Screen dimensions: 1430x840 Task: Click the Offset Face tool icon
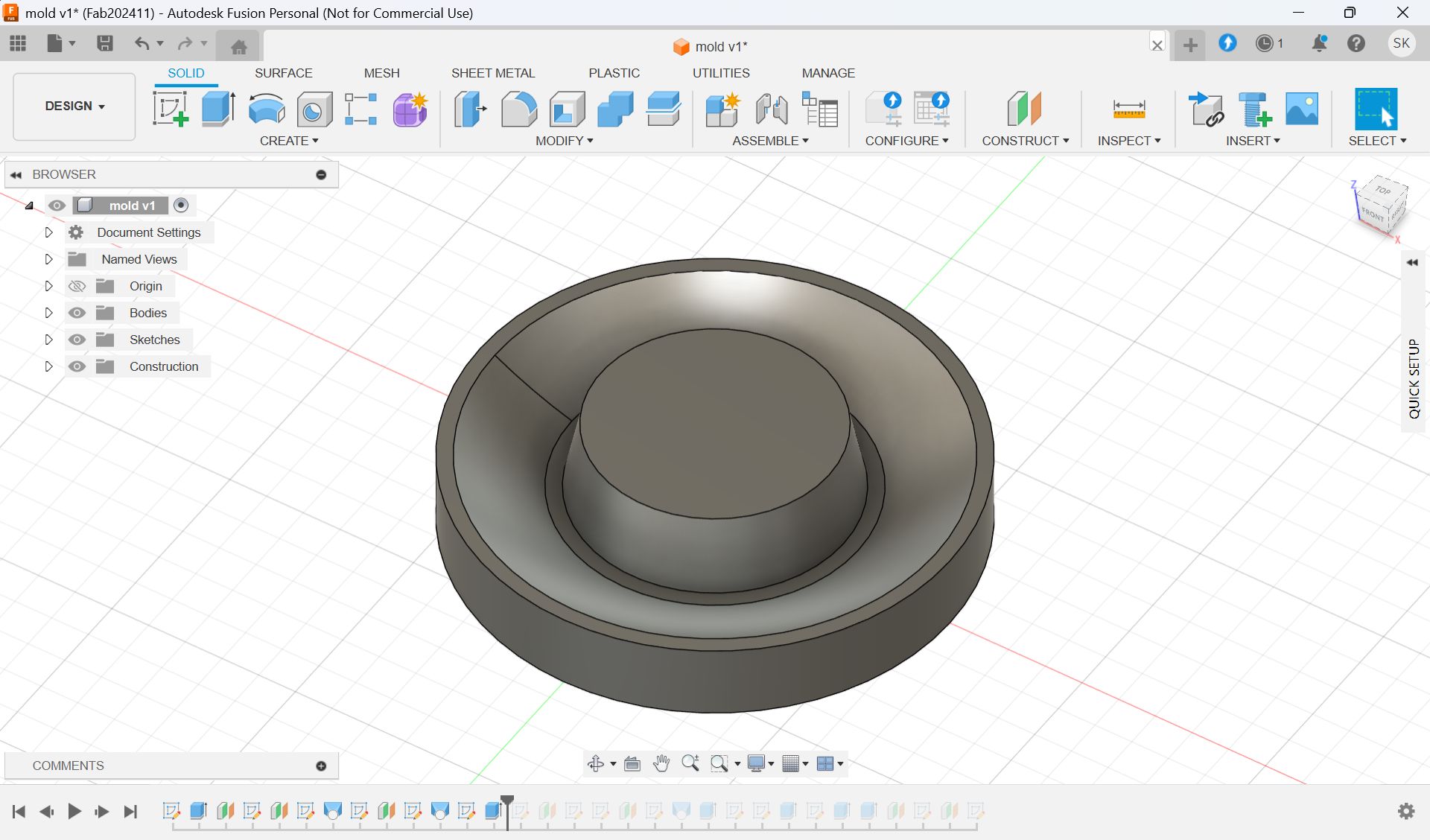coord(664,109)
